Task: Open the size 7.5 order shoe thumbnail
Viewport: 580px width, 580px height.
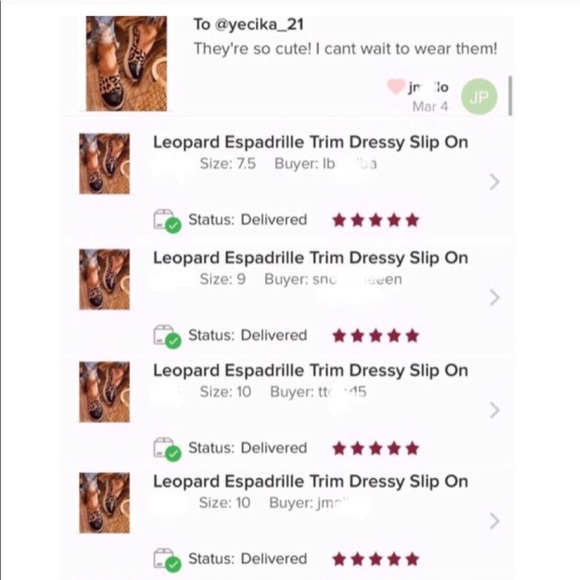Action: 105,163
